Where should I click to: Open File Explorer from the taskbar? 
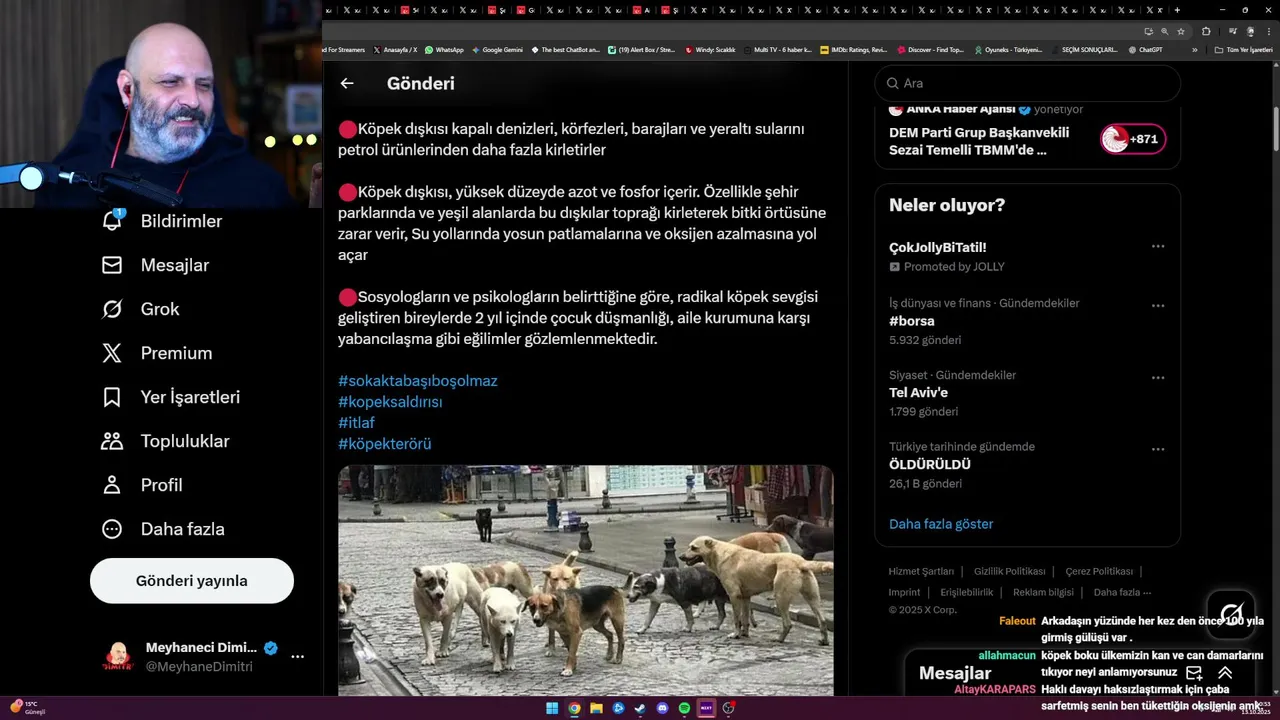click(x=596, y=708)
